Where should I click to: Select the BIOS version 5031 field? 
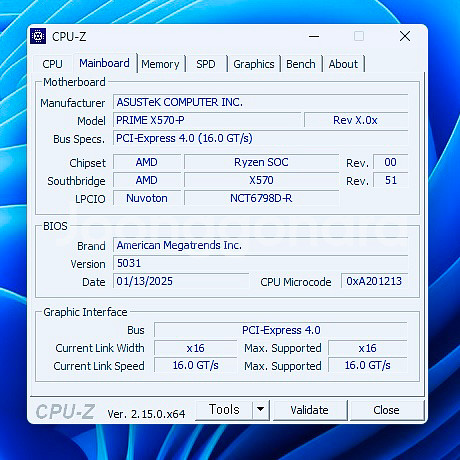pos(261,263)
